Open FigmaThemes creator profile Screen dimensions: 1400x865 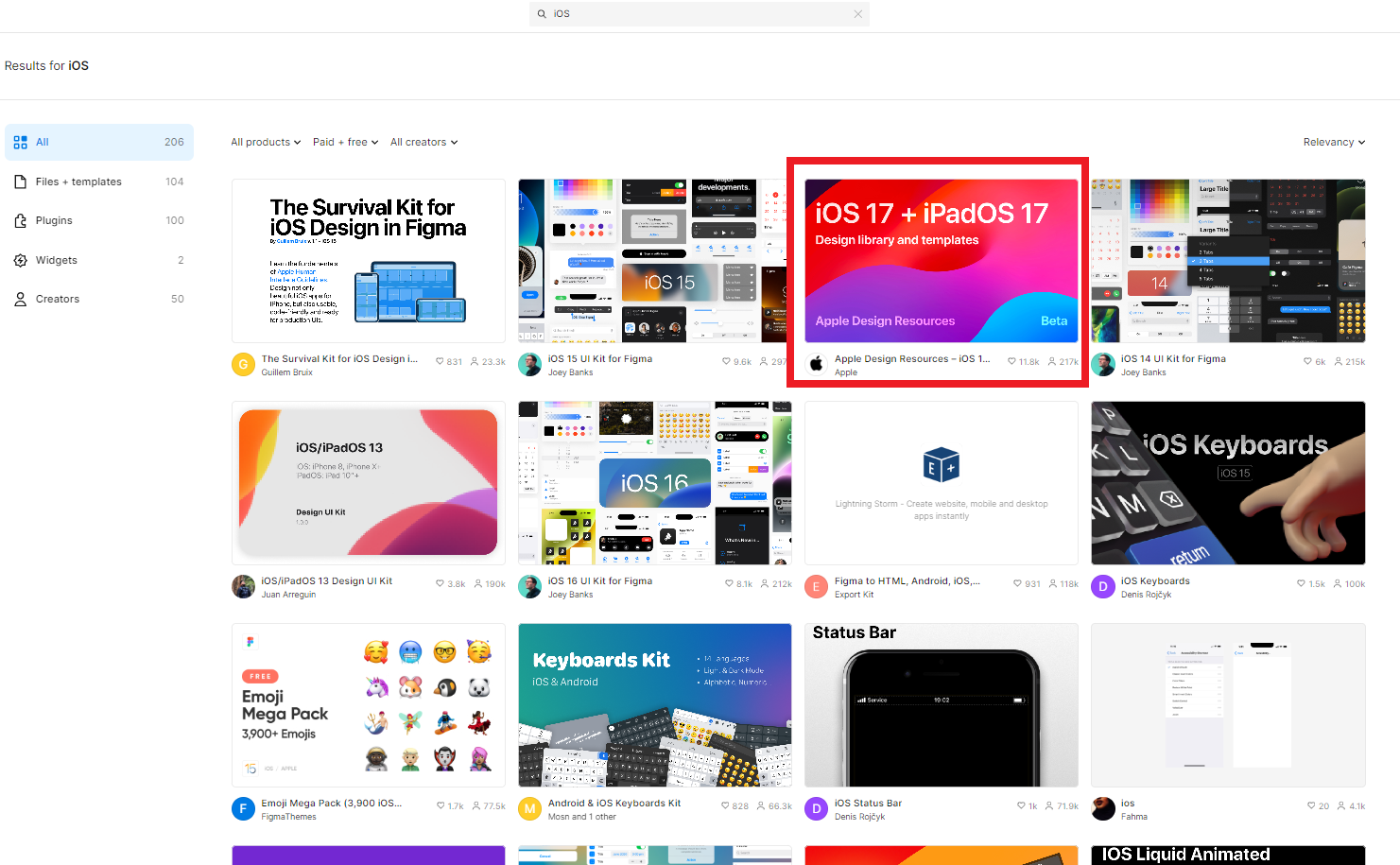[x=289, y=817]
